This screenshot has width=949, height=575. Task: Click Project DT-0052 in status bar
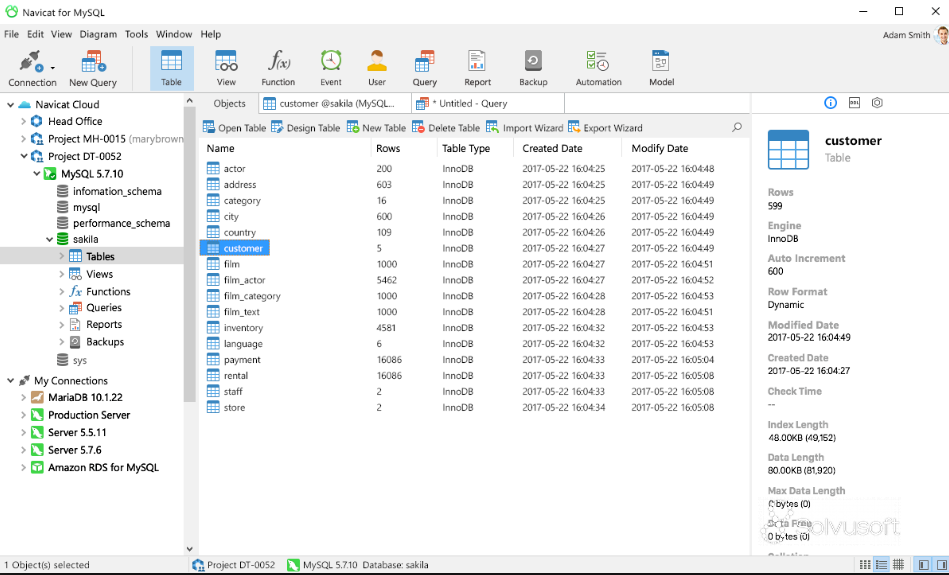(x=234, y=565)
